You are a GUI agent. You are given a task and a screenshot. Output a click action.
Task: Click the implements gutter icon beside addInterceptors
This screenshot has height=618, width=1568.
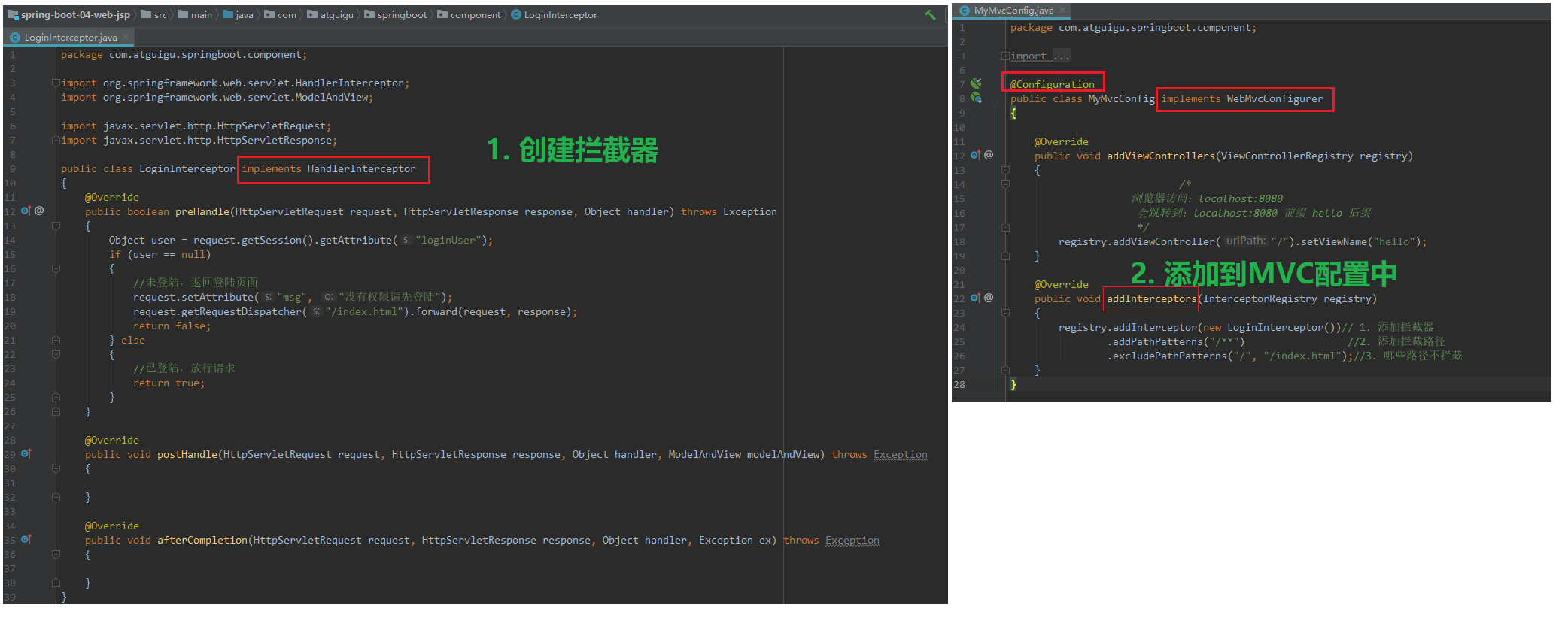[975, 298]
